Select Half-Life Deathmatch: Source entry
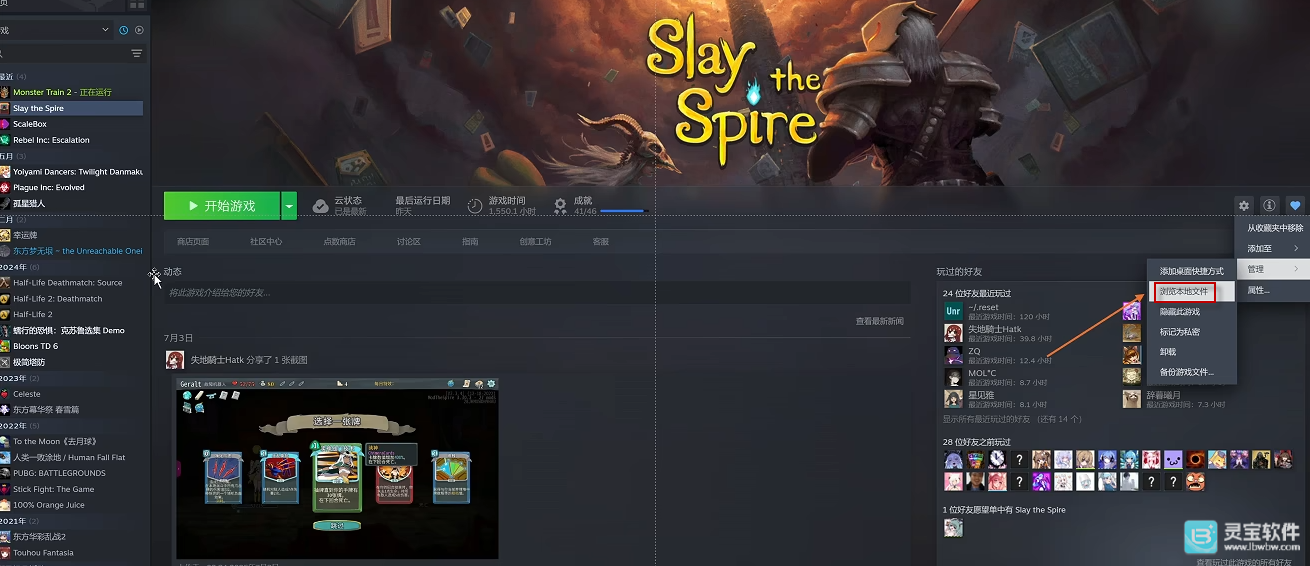The width and height of the screenshot is (1310, 566). 72,282
